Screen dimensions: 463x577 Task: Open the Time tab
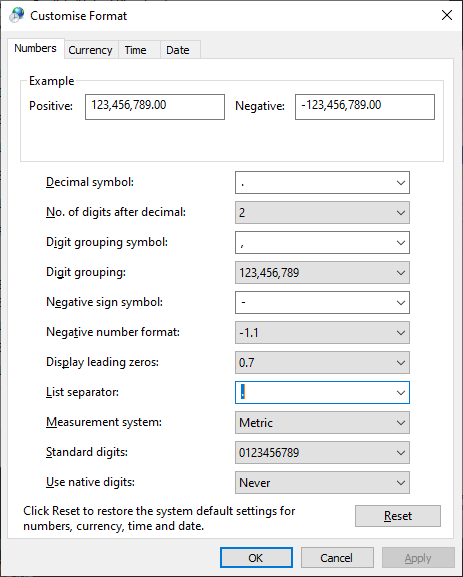(135, 50)
